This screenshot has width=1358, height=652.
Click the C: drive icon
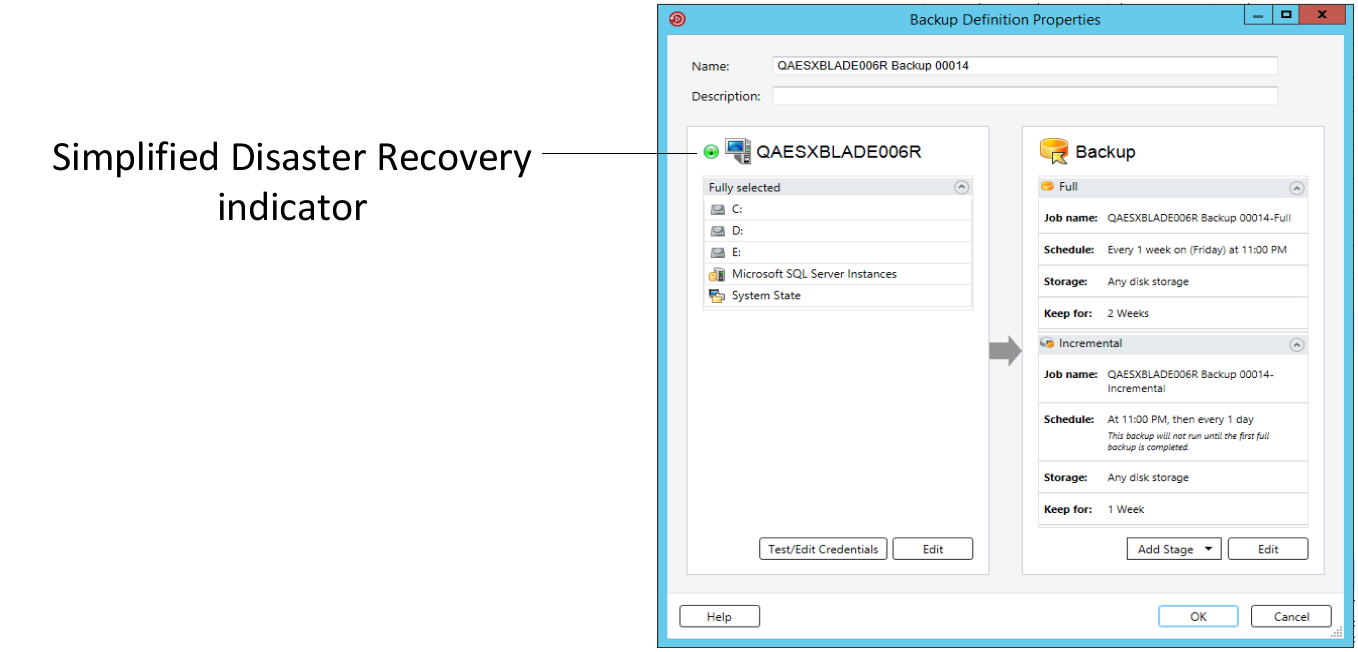717,210
